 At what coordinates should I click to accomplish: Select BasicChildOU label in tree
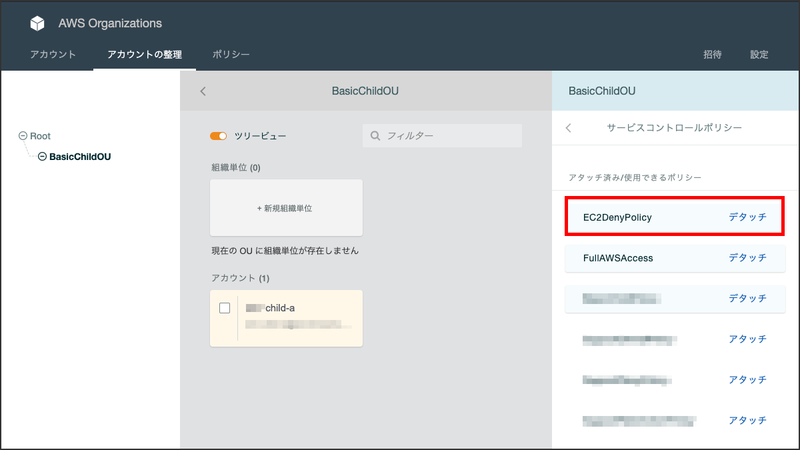point(80,157)
